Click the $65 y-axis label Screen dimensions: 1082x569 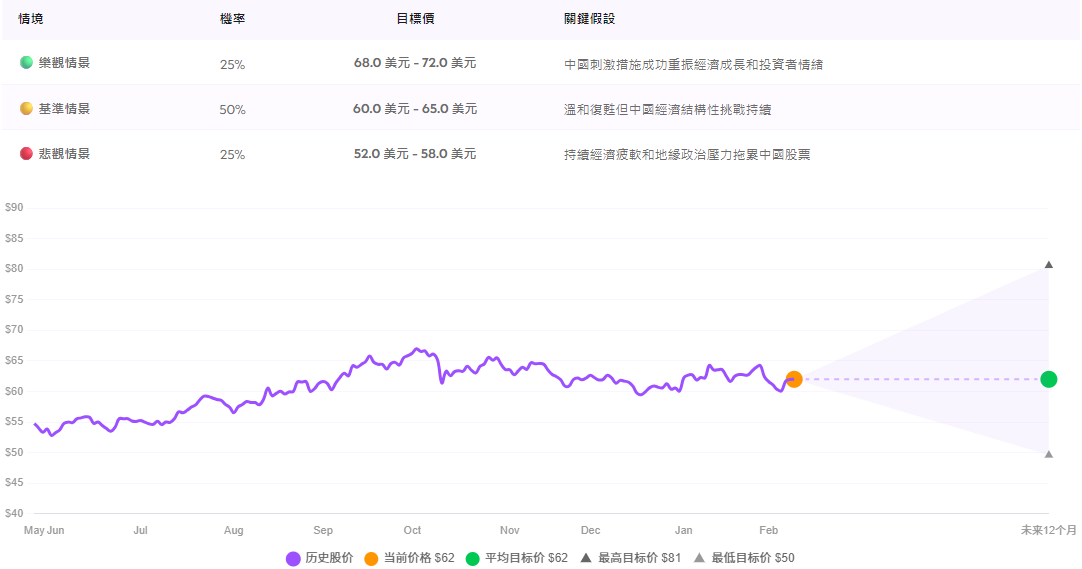point(14,360)
